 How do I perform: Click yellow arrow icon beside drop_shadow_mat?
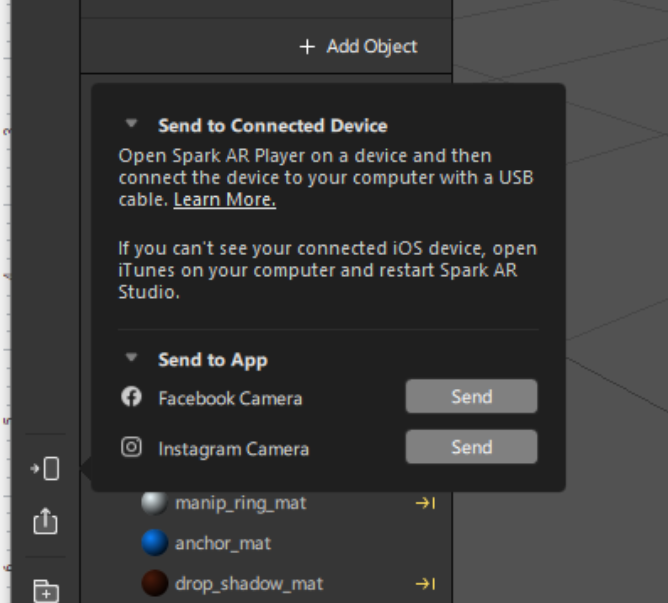pos(426,583)
